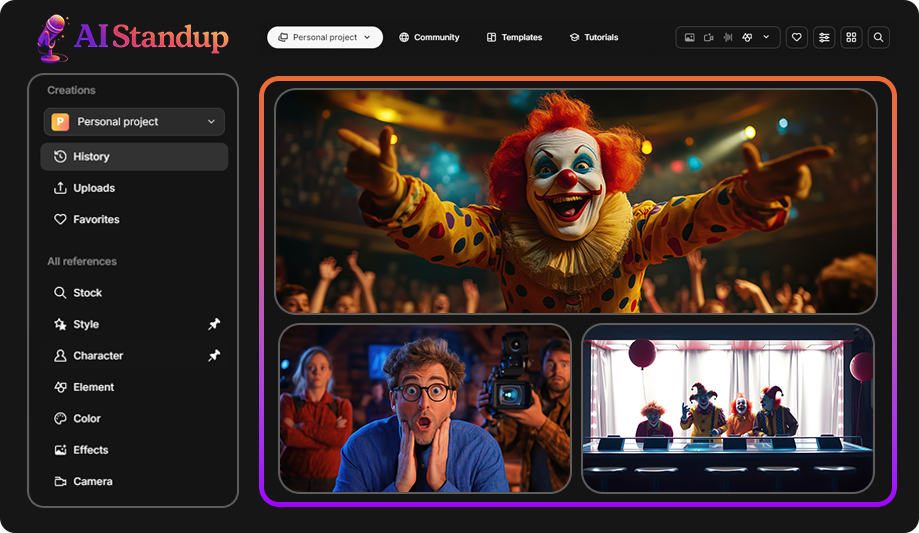Open the Color reference item

point(87,418)
